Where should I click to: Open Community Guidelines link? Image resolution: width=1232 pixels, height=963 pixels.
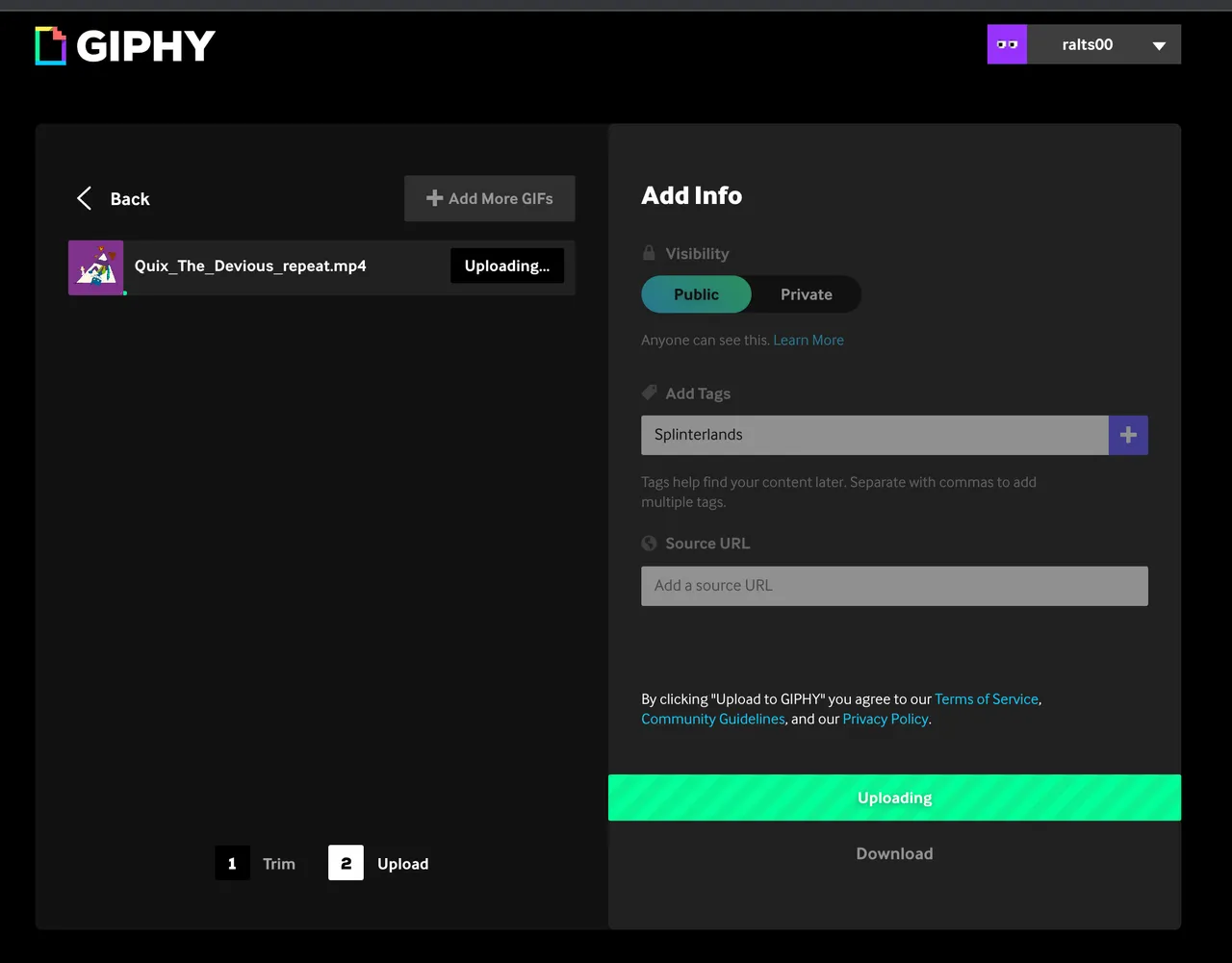coord(713,719)
